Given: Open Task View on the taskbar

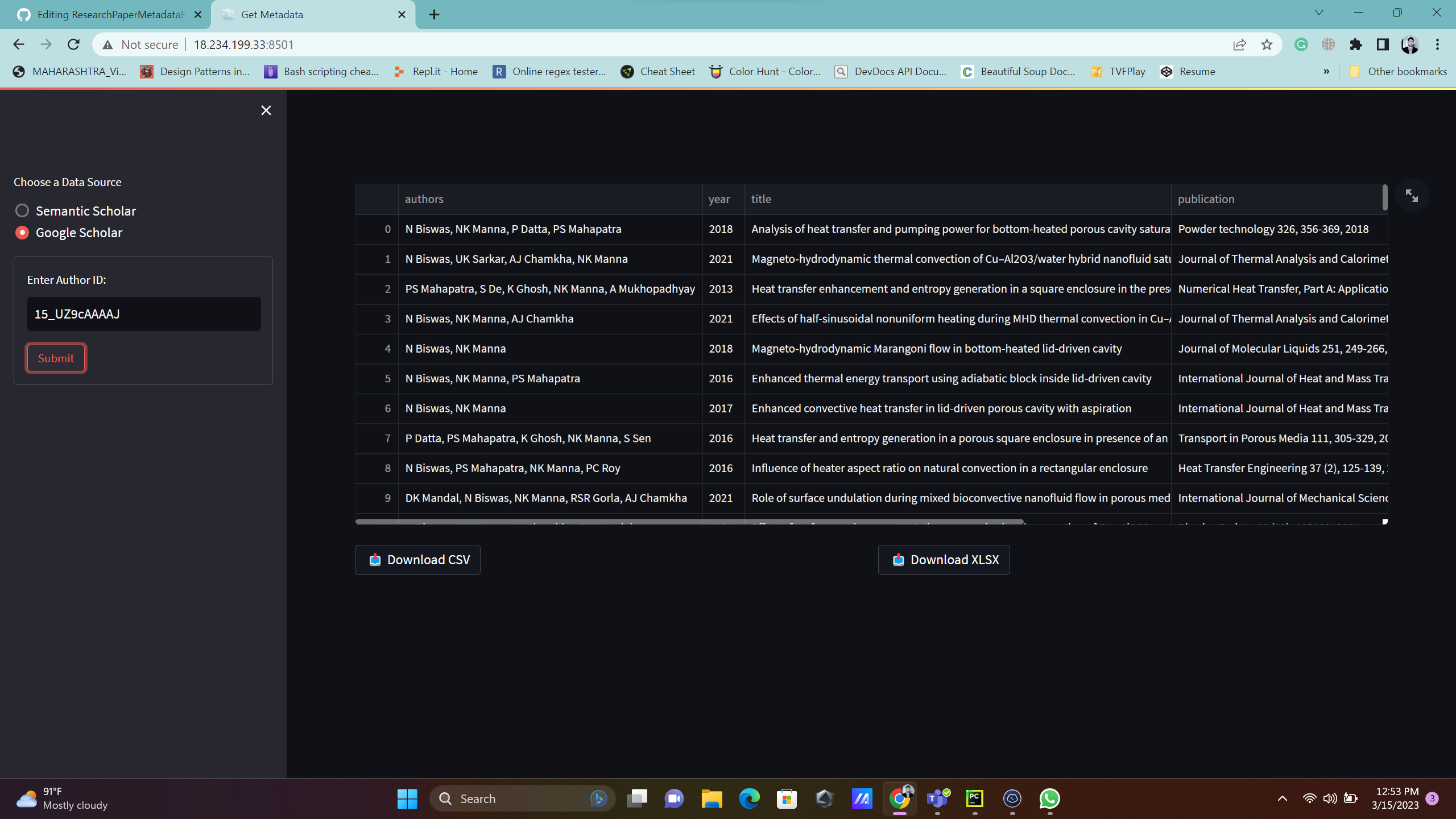Looking at the screenshot, I should (636, 799).
